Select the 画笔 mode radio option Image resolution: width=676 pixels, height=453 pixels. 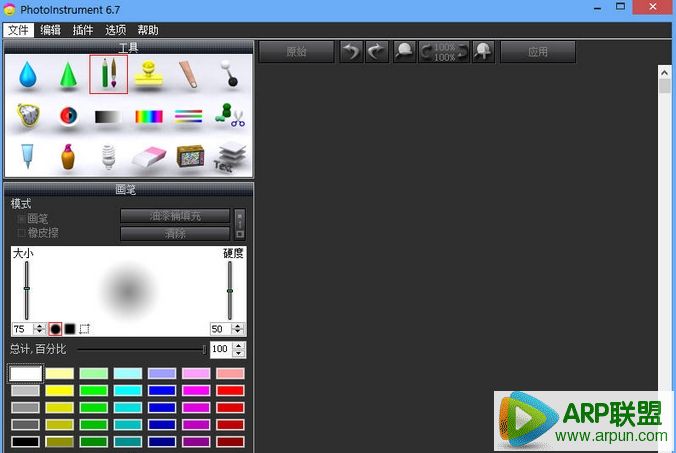[x=33, y=219]
